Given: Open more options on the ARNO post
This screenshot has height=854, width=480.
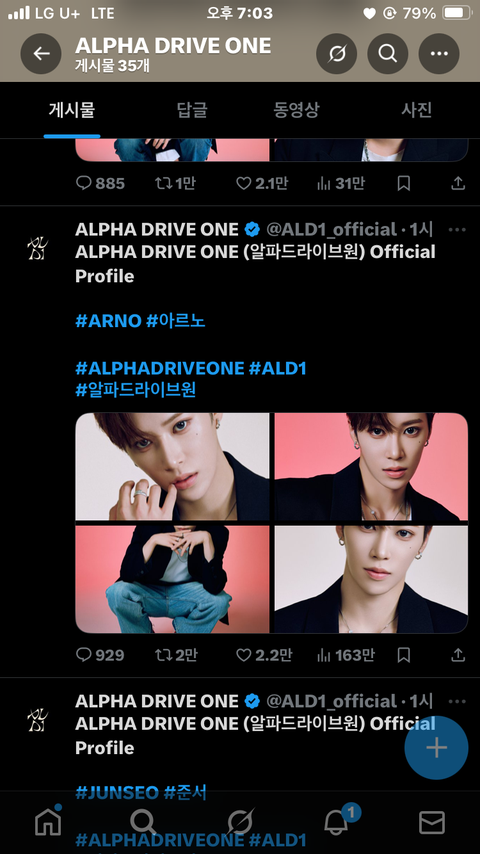Looking at the screenshot, I should point(457,230).
